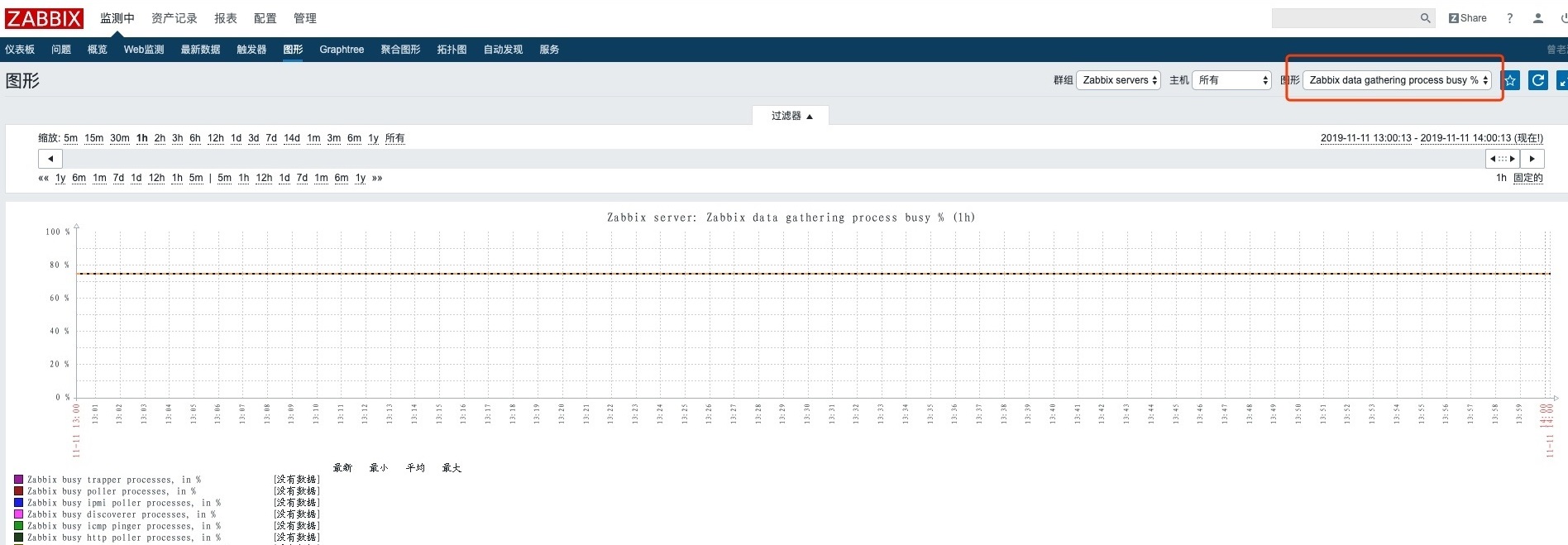
Task: Open the help question mark
Action: point(1509,18)
